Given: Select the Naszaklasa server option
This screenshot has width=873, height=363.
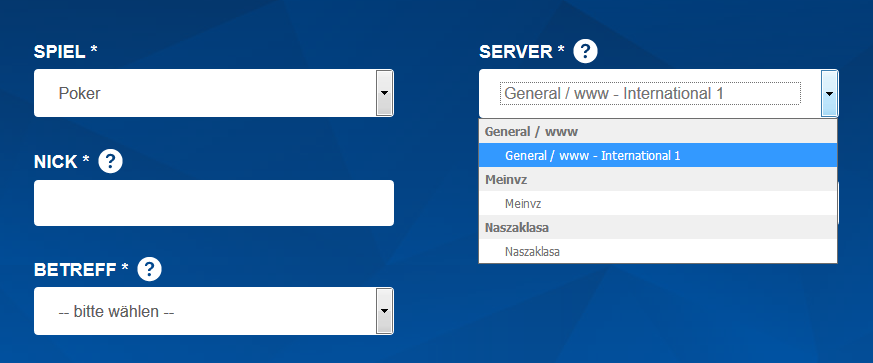Looking at the screenshot, I should click(658, 252).
